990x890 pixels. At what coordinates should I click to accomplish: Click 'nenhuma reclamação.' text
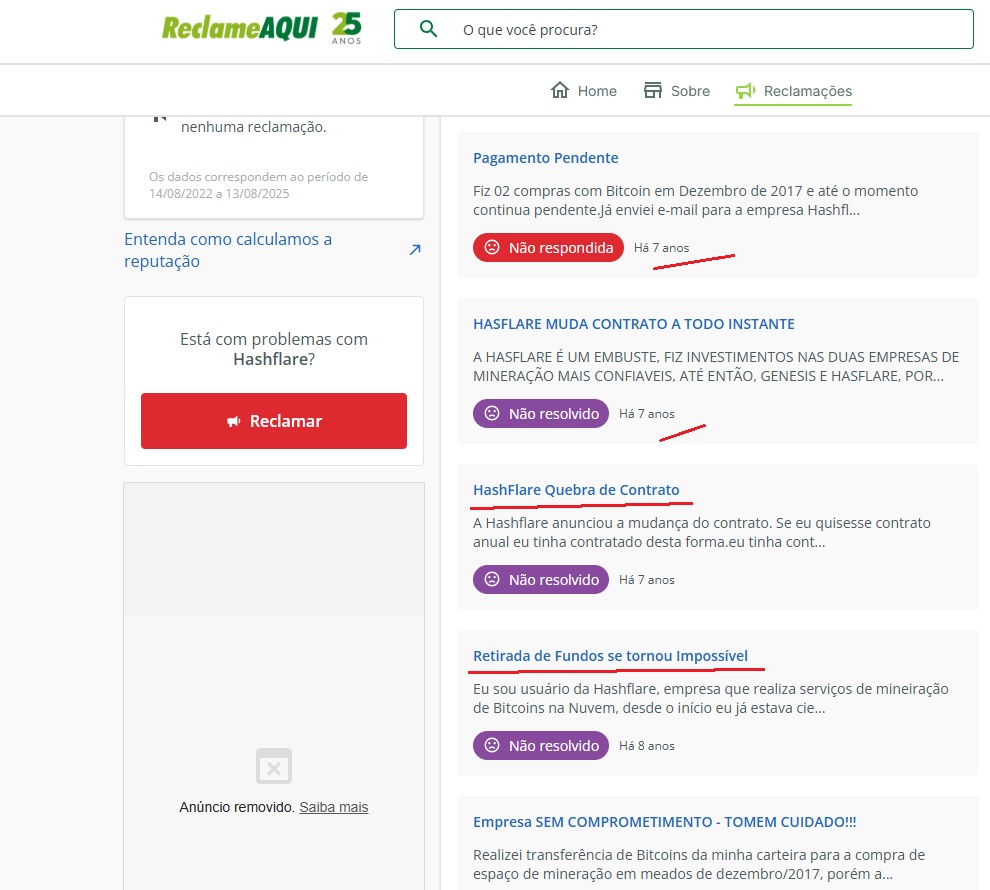coord(254,127)
